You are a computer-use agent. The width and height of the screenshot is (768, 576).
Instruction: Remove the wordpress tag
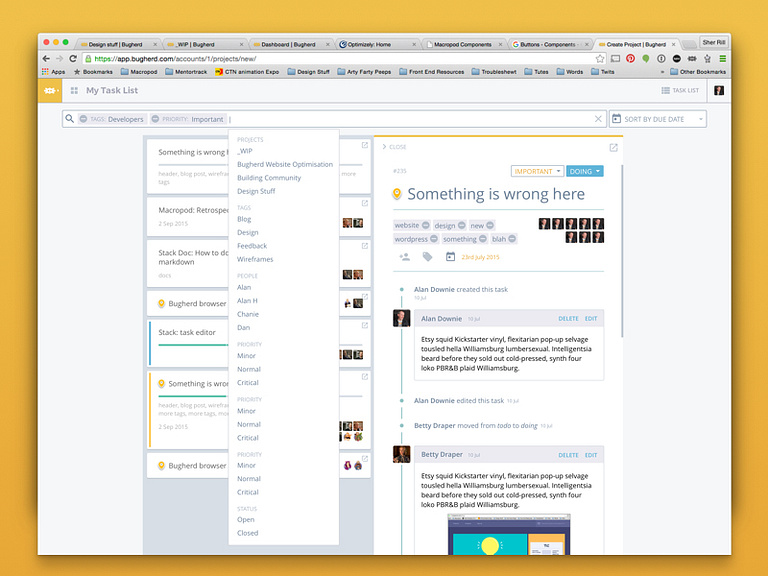(x=434, y=239)
